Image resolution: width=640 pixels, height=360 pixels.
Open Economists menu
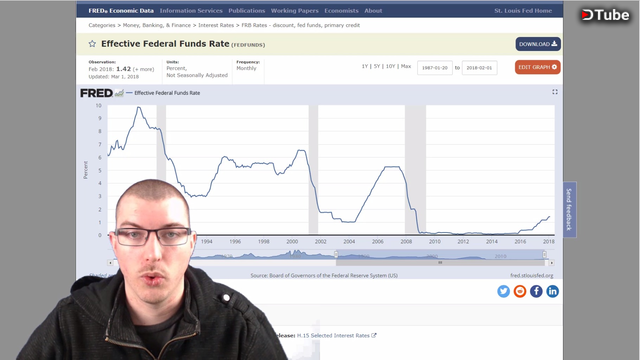pos(341,11)
